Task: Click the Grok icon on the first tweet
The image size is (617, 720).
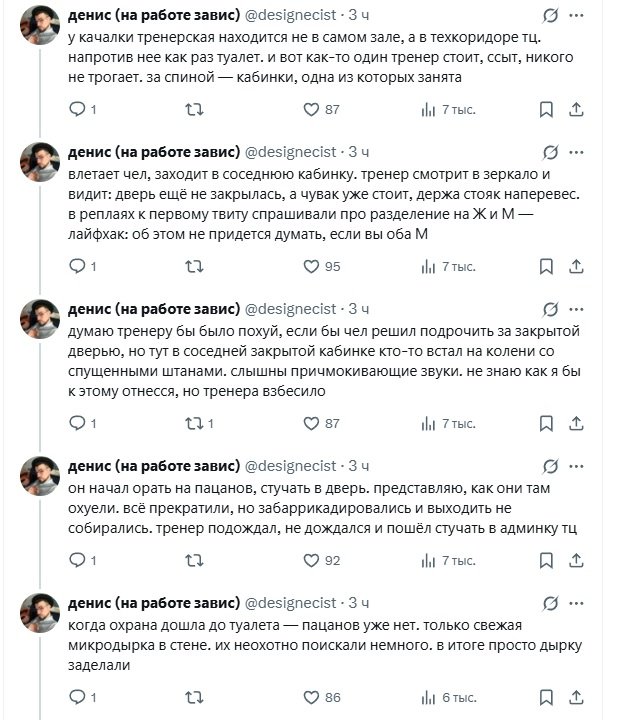Action: click(549, 16)
